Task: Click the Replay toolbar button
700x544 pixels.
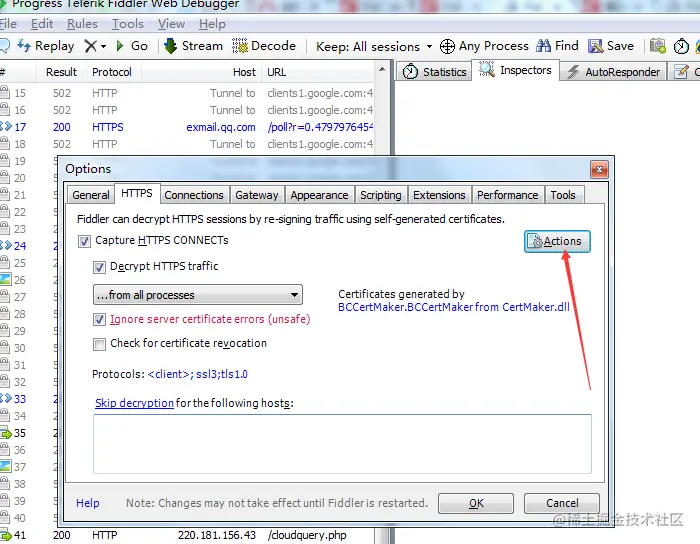Action: pyautogui.click(x=46, y=46)
